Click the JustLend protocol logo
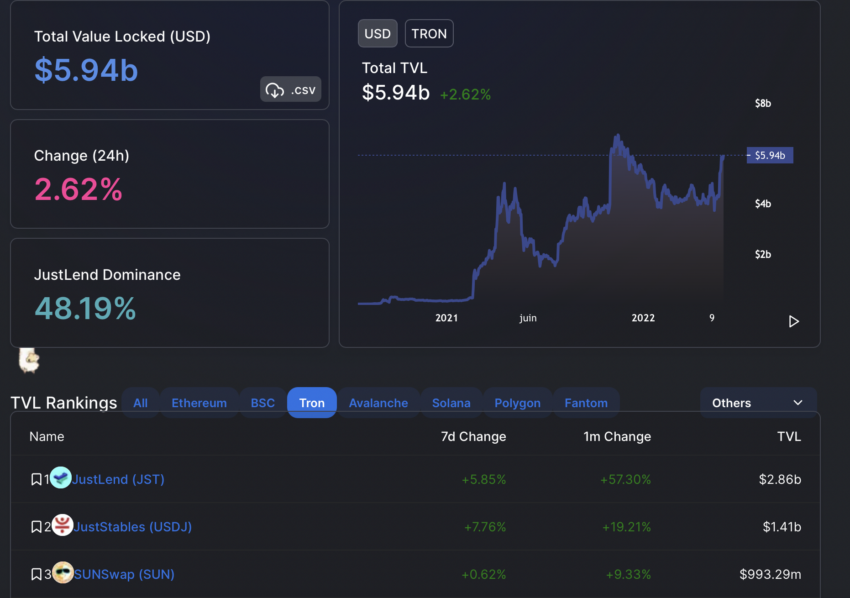This screenshot has height=598, width=850. point(61,478)
